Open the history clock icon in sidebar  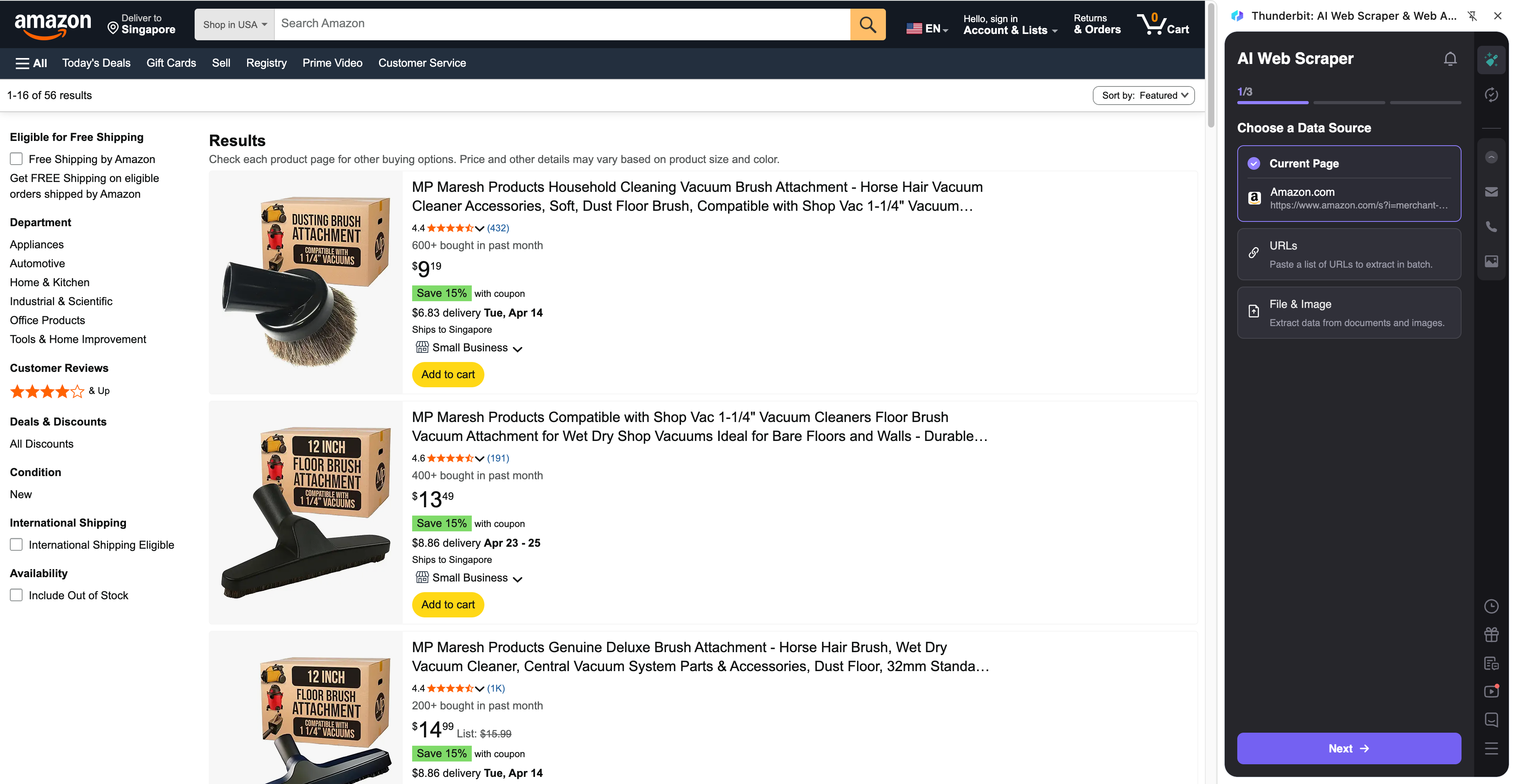[1491, 606]
